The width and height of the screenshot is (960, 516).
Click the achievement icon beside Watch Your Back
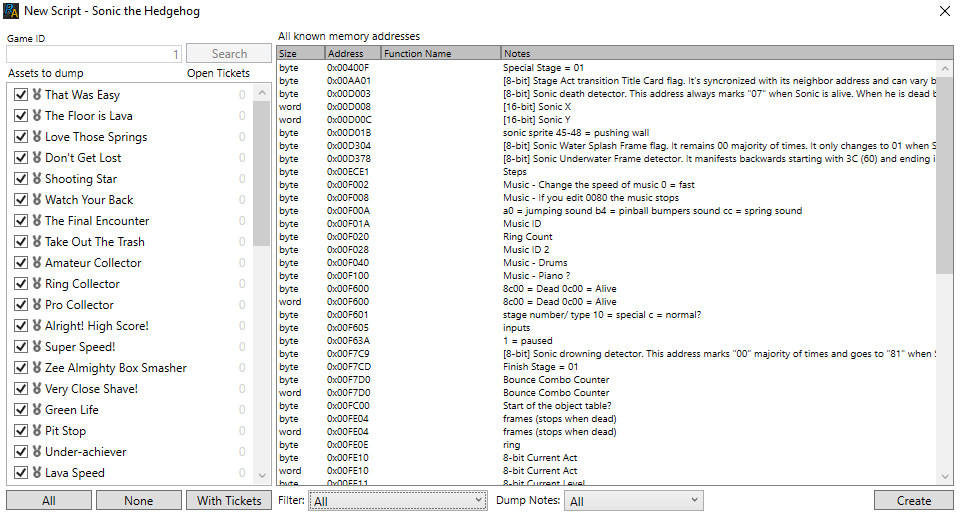[x=37, y=200]
